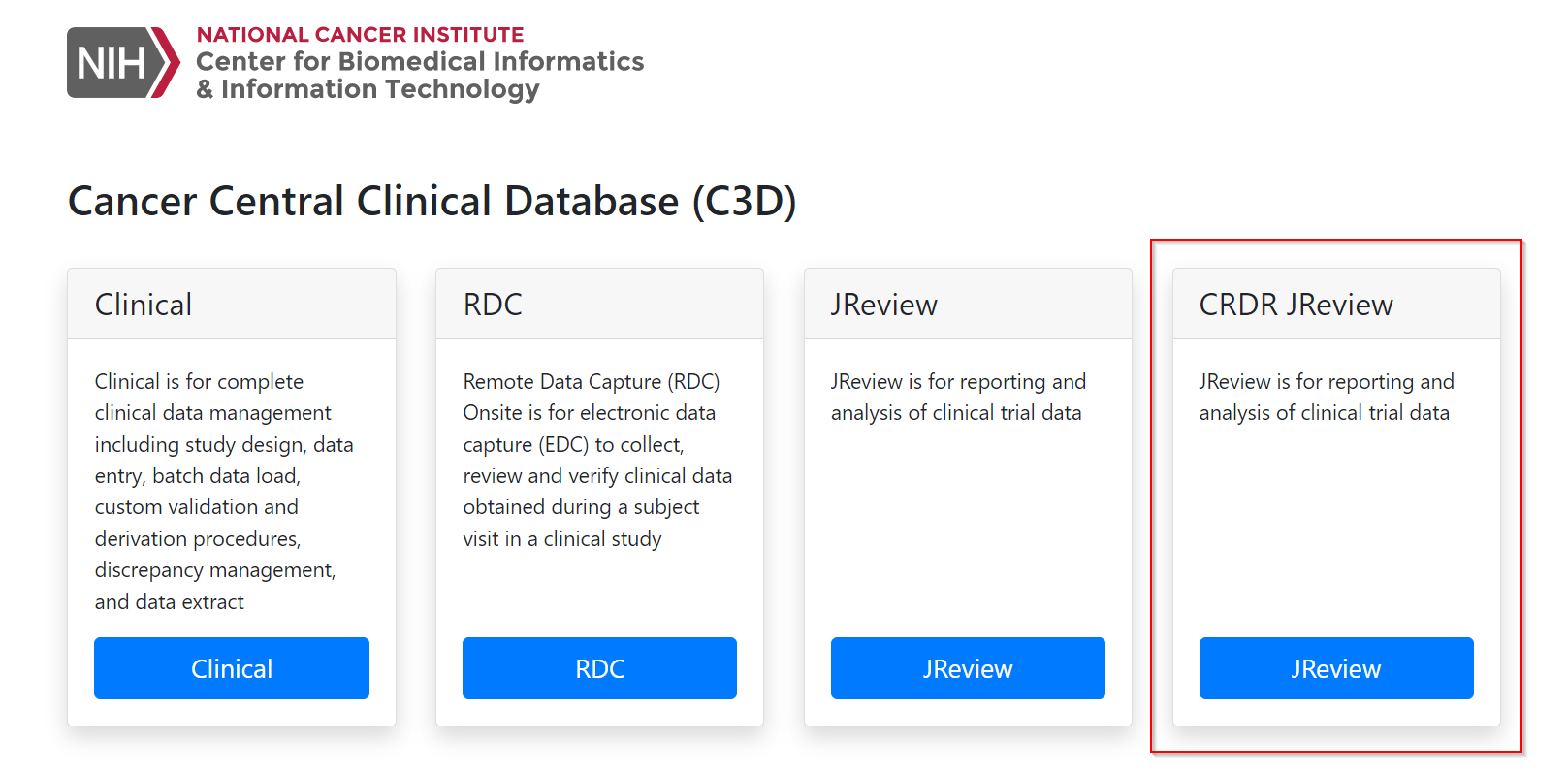Click the description text in the JReview card

click(958, 398)
